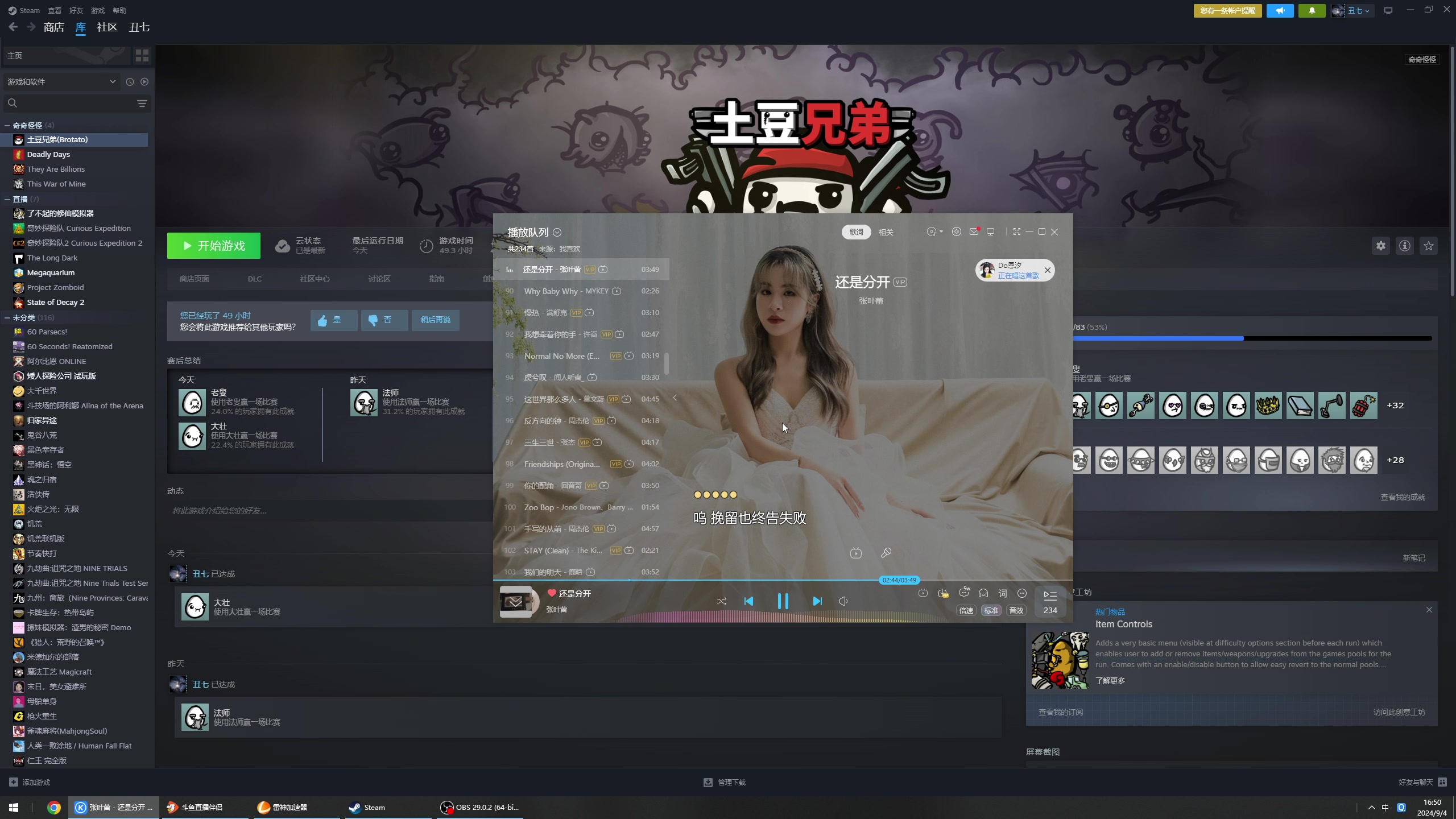Toggle desktop lyrics 词 button

click(x=1003, y=593)
